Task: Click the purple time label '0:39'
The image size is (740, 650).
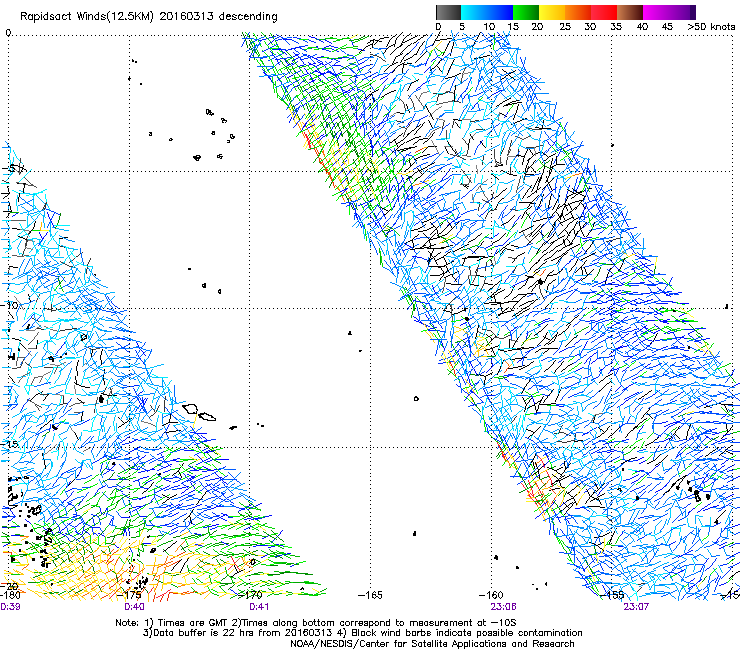Action: tap(10, 607)
